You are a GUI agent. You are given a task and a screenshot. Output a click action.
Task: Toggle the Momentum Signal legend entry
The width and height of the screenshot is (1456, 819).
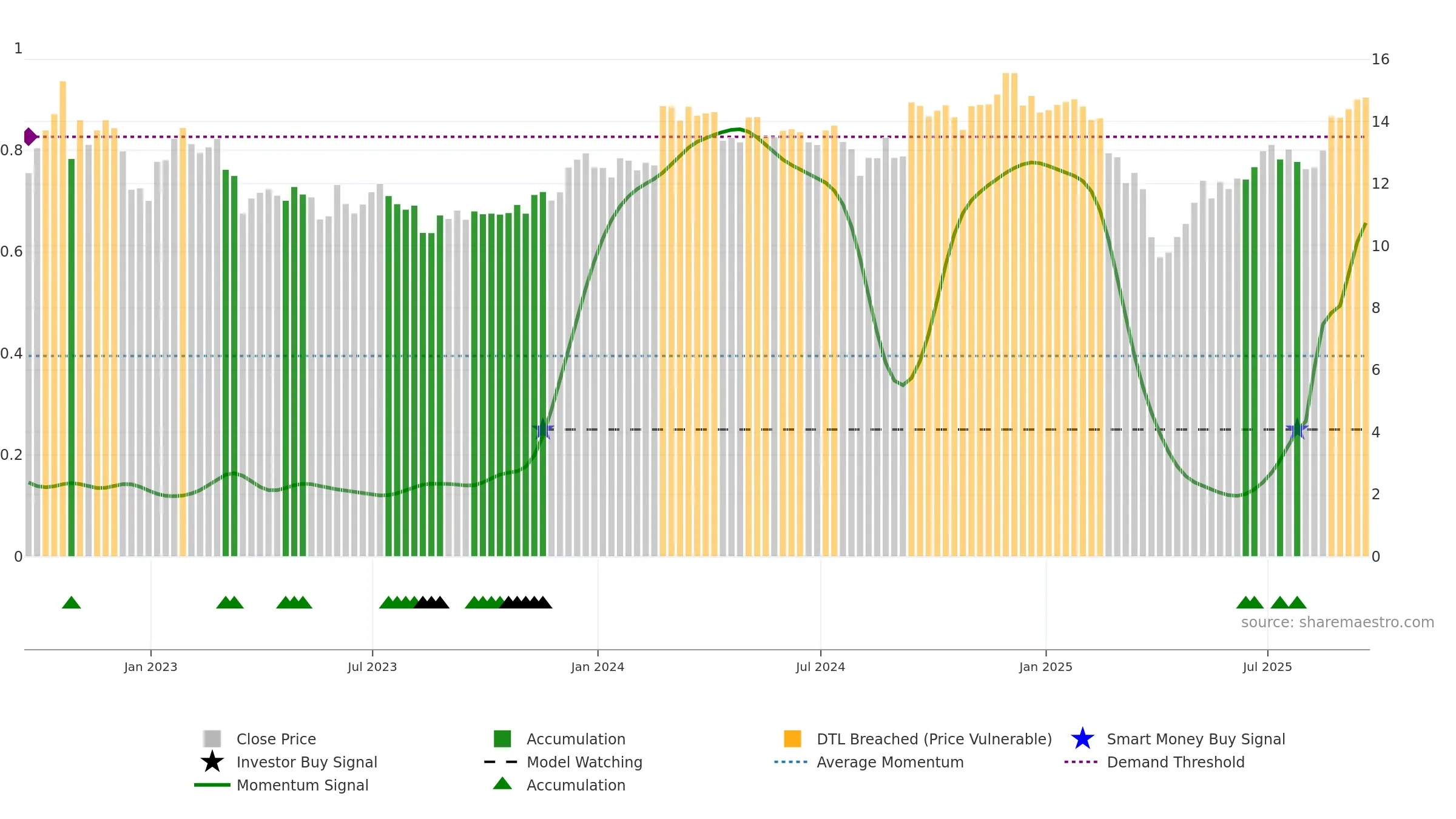tap(302, 785)
